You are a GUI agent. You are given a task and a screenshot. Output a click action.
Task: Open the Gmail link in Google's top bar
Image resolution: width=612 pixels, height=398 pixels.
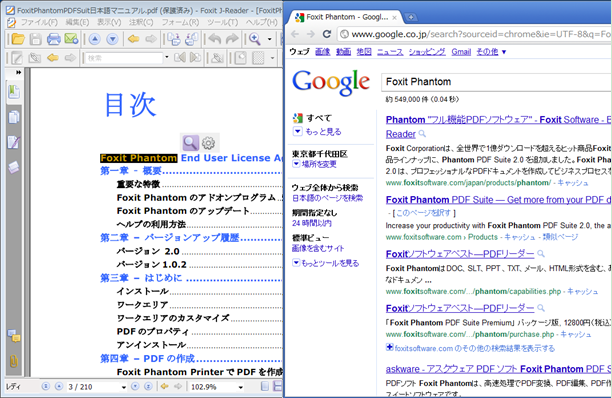[x=461, y=52]
